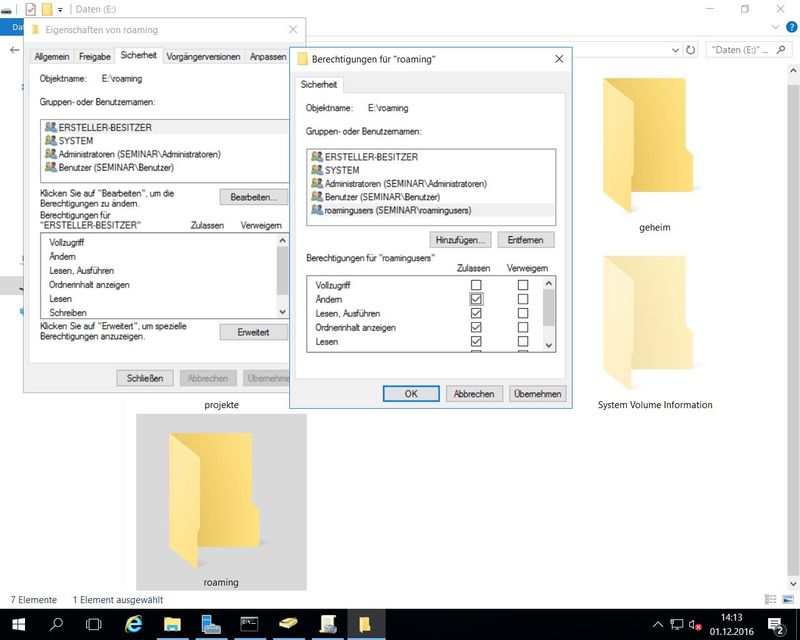Open the Command Prompt taskbar icon
Image resolution: width=800 pixels, height=640 pixels.
[250, 625]
